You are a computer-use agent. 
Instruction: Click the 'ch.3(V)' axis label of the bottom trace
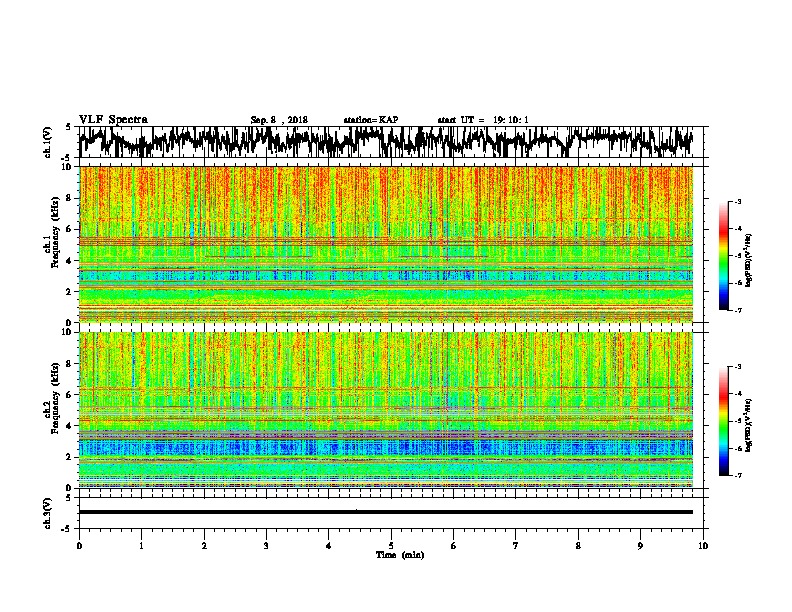click(48, 513)
